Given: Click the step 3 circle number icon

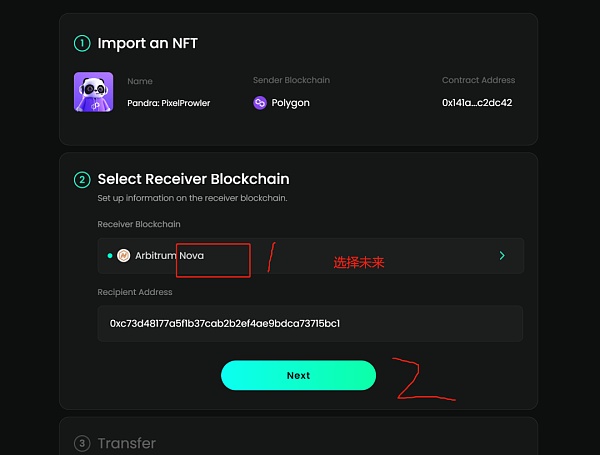Looking at the screenshot, I should click(x=82, y=443).
